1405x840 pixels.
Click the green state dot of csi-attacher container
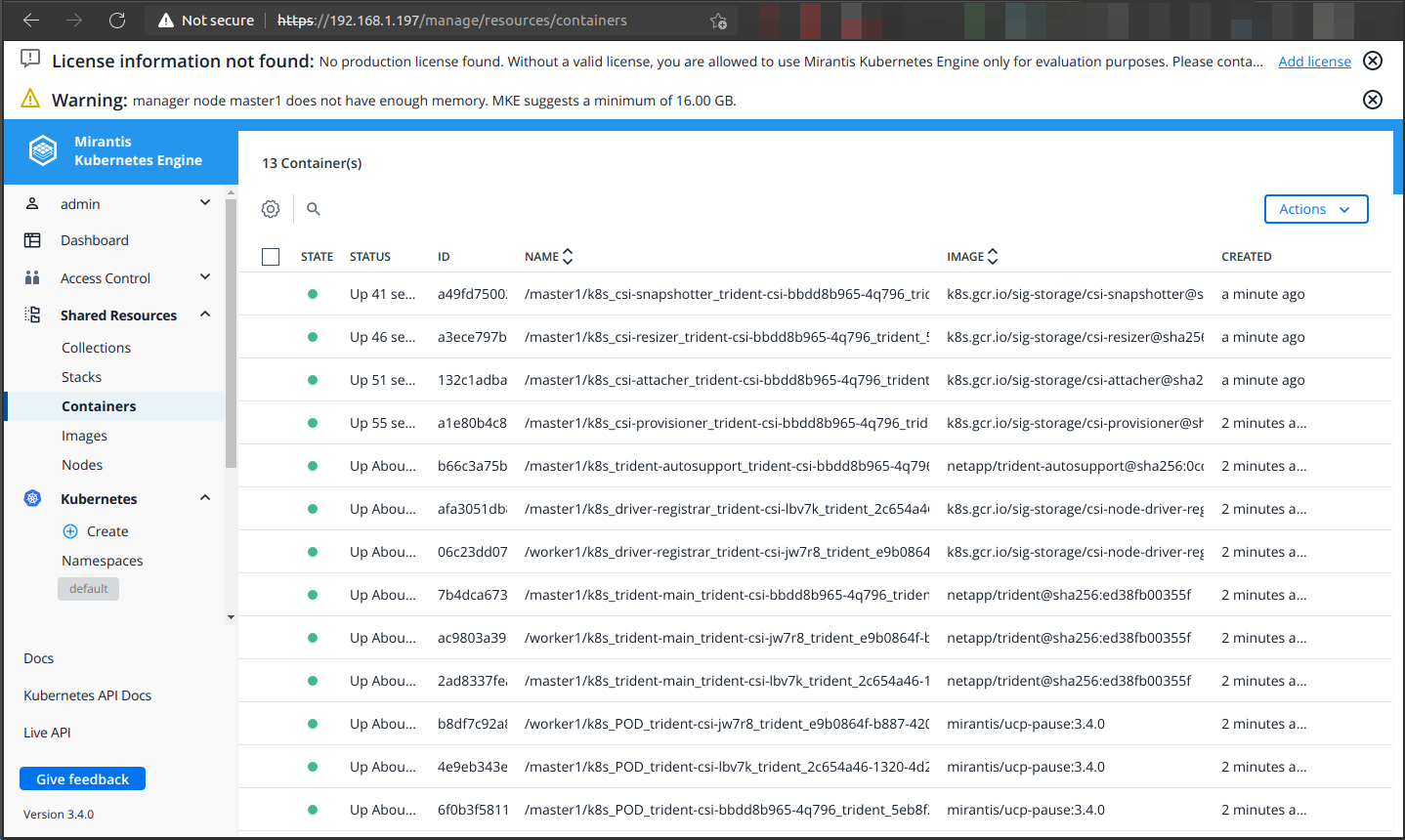point(313,380)
